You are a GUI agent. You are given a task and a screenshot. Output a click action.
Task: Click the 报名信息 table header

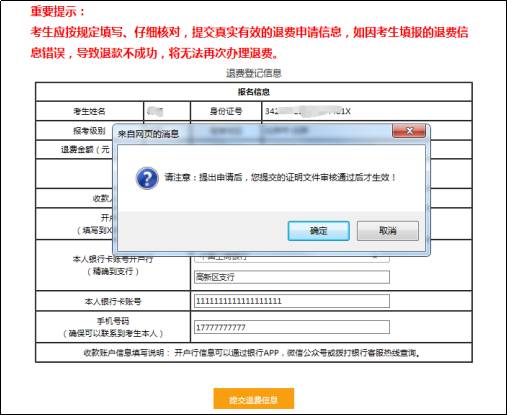[x=254, y=92]
